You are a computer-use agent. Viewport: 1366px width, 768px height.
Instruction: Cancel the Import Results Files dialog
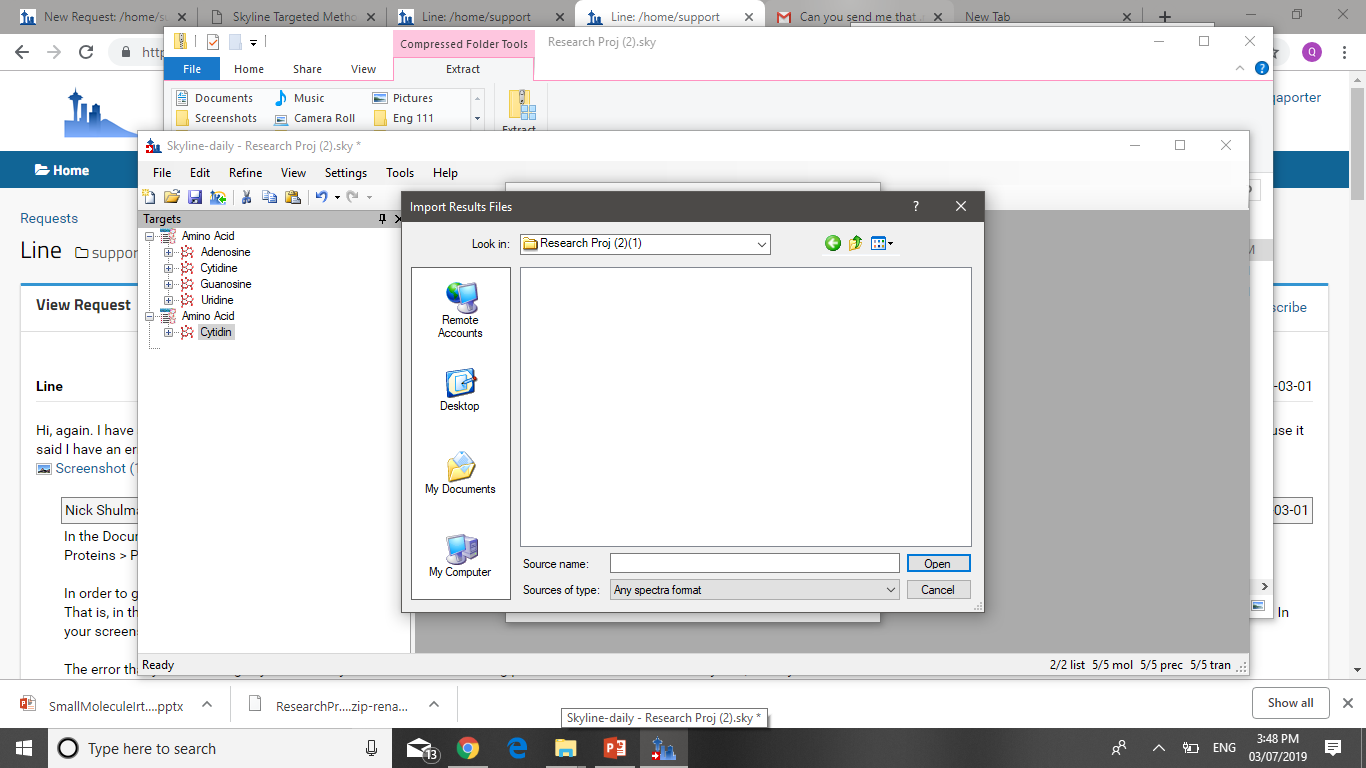coord(937,590)
